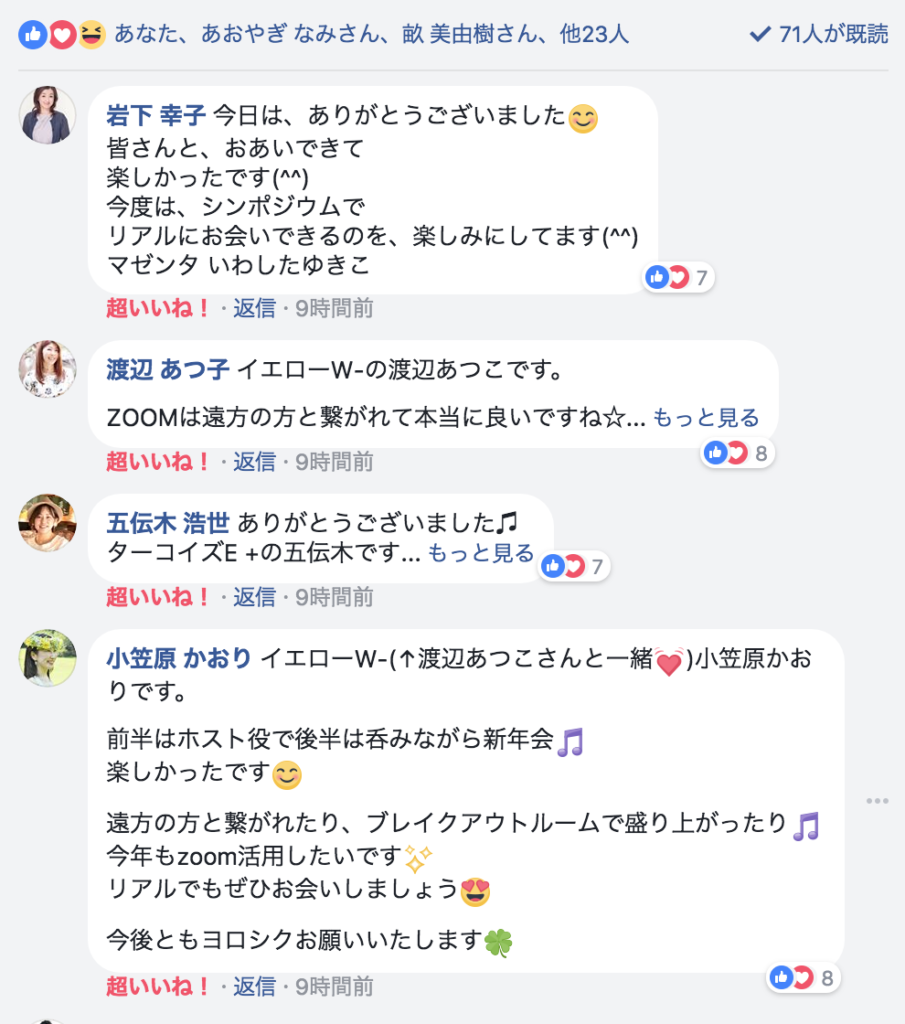Click 五伝木 浩世's profile picture
905x1024 pixels.
(47, 522)
